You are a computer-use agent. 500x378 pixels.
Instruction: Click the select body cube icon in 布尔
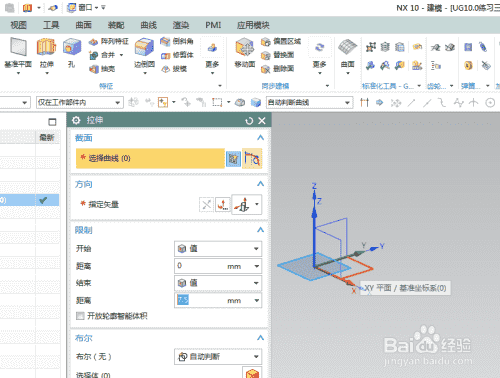click(x=252, y=373)
